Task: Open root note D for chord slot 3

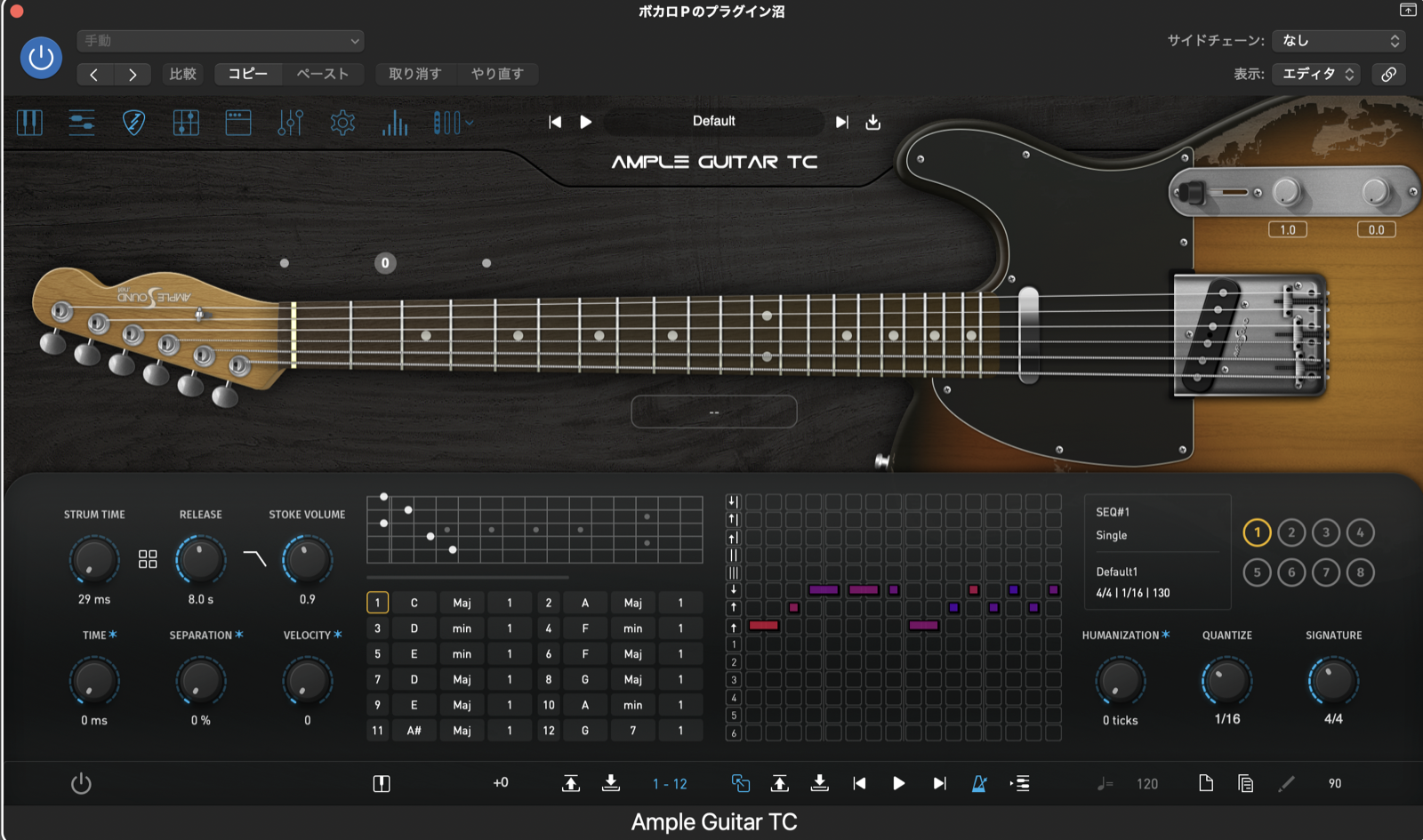Action: (x=414, y=628)
